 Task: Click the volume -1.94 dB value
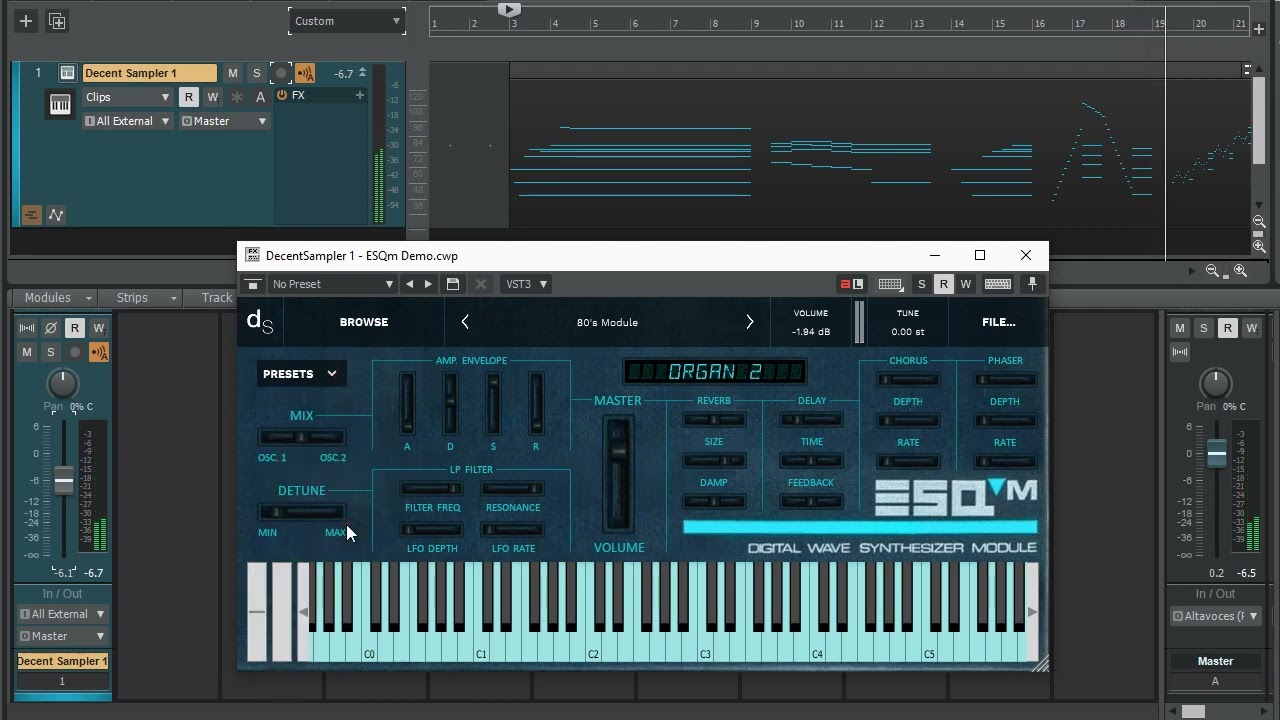pos(810,332)
